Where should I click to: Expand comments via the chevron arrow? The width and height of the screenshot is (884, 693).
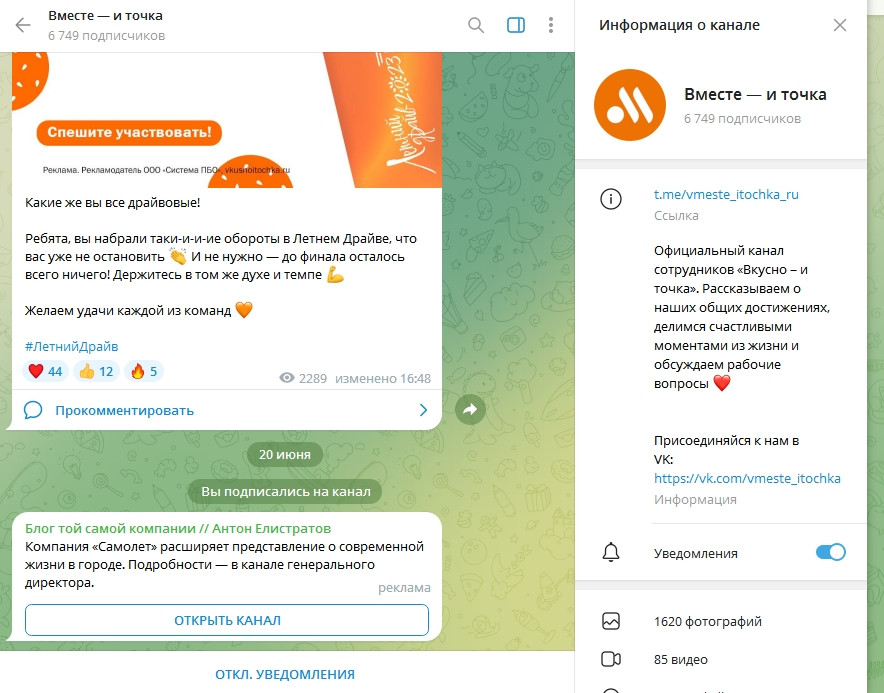coord(423,410)
